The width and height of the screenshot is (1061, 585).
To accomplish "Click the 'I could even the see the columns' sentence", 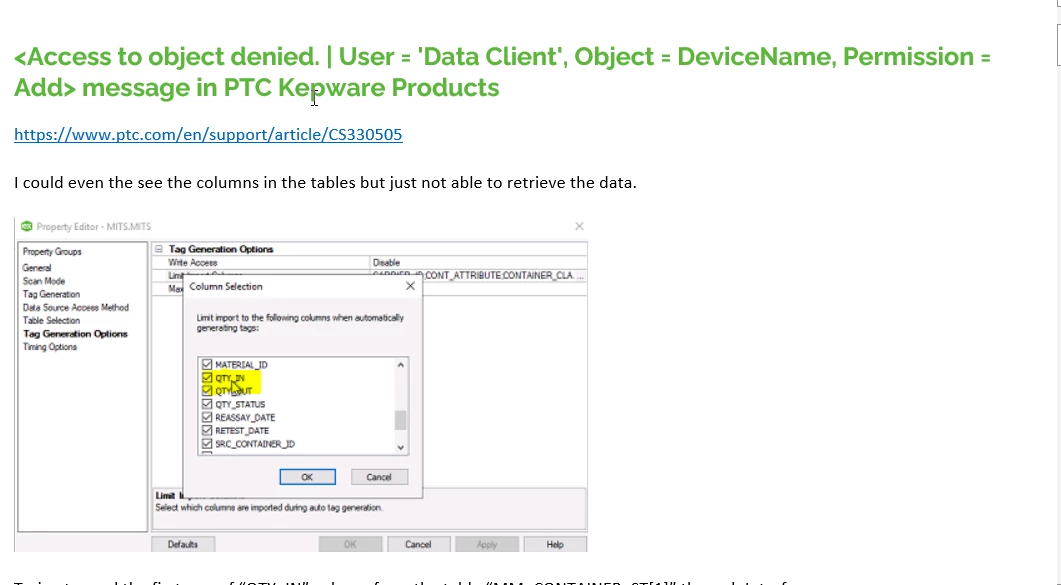I will click(x=325, y=183).
